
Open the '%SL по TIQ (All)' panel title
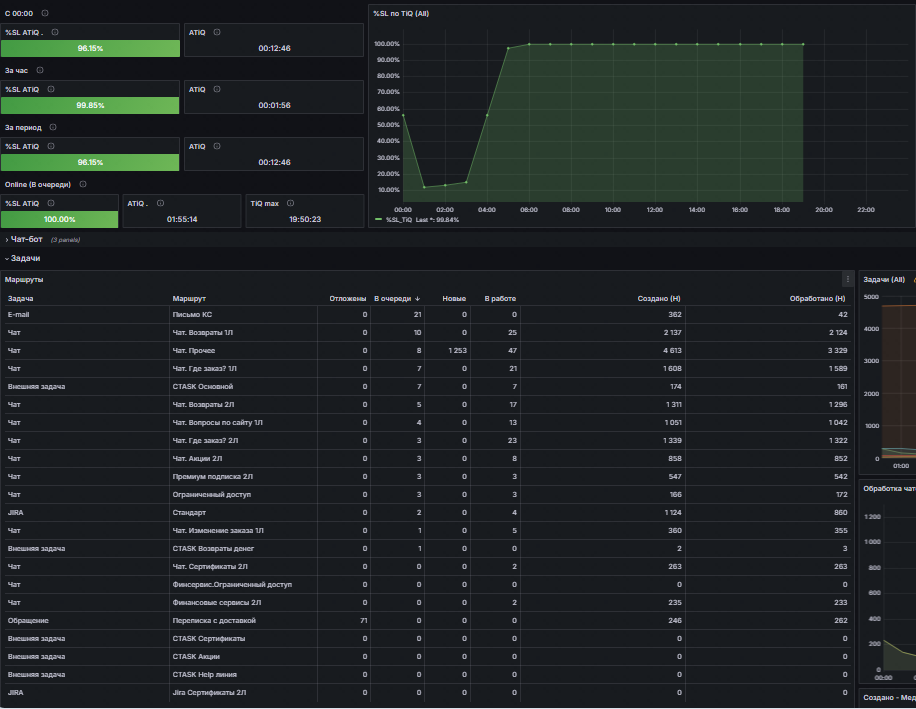pos(401,13)
